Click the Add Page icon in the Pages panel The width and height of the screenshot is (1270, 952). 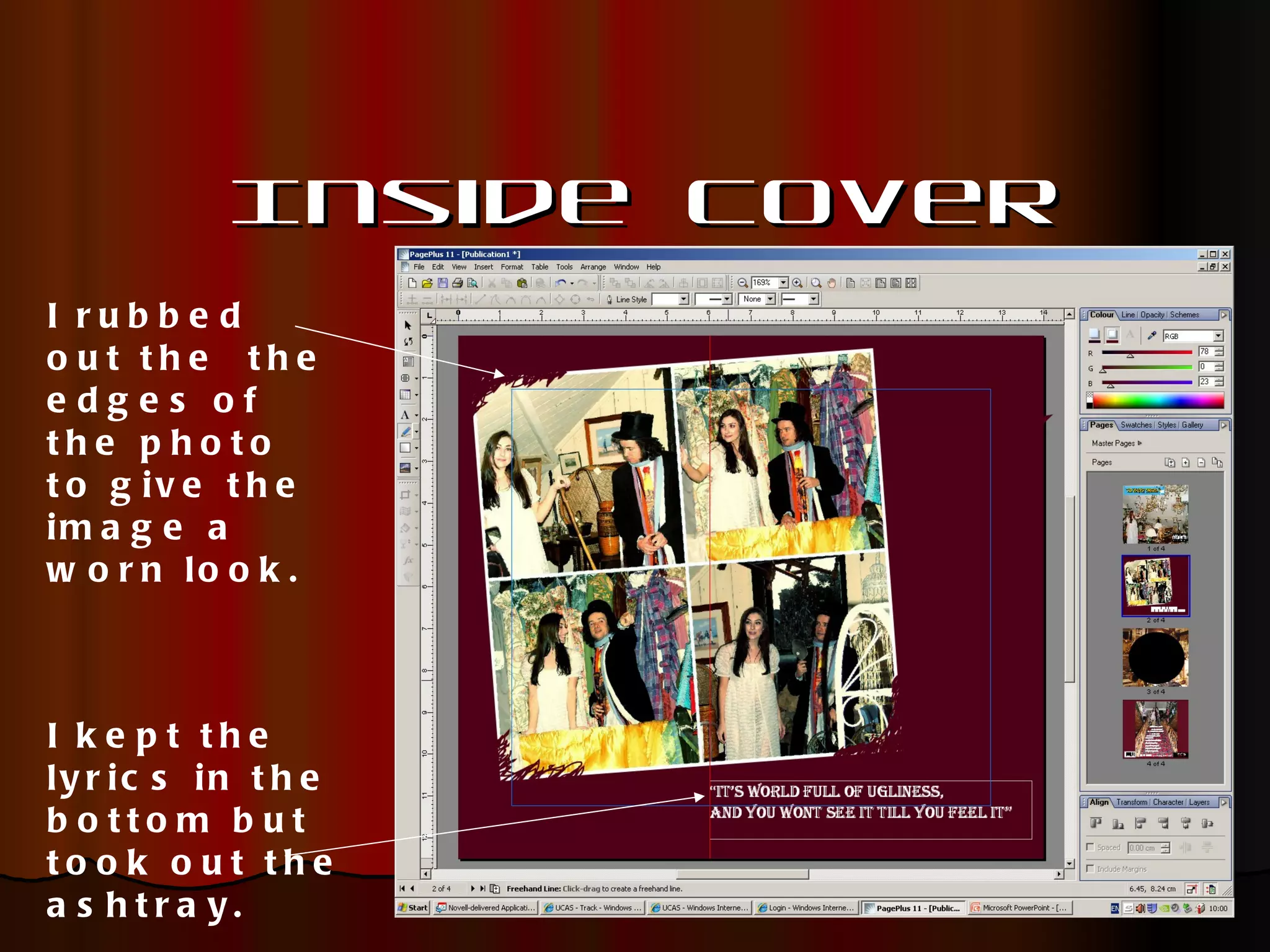pyautogui.click(x=1185, y=462)
